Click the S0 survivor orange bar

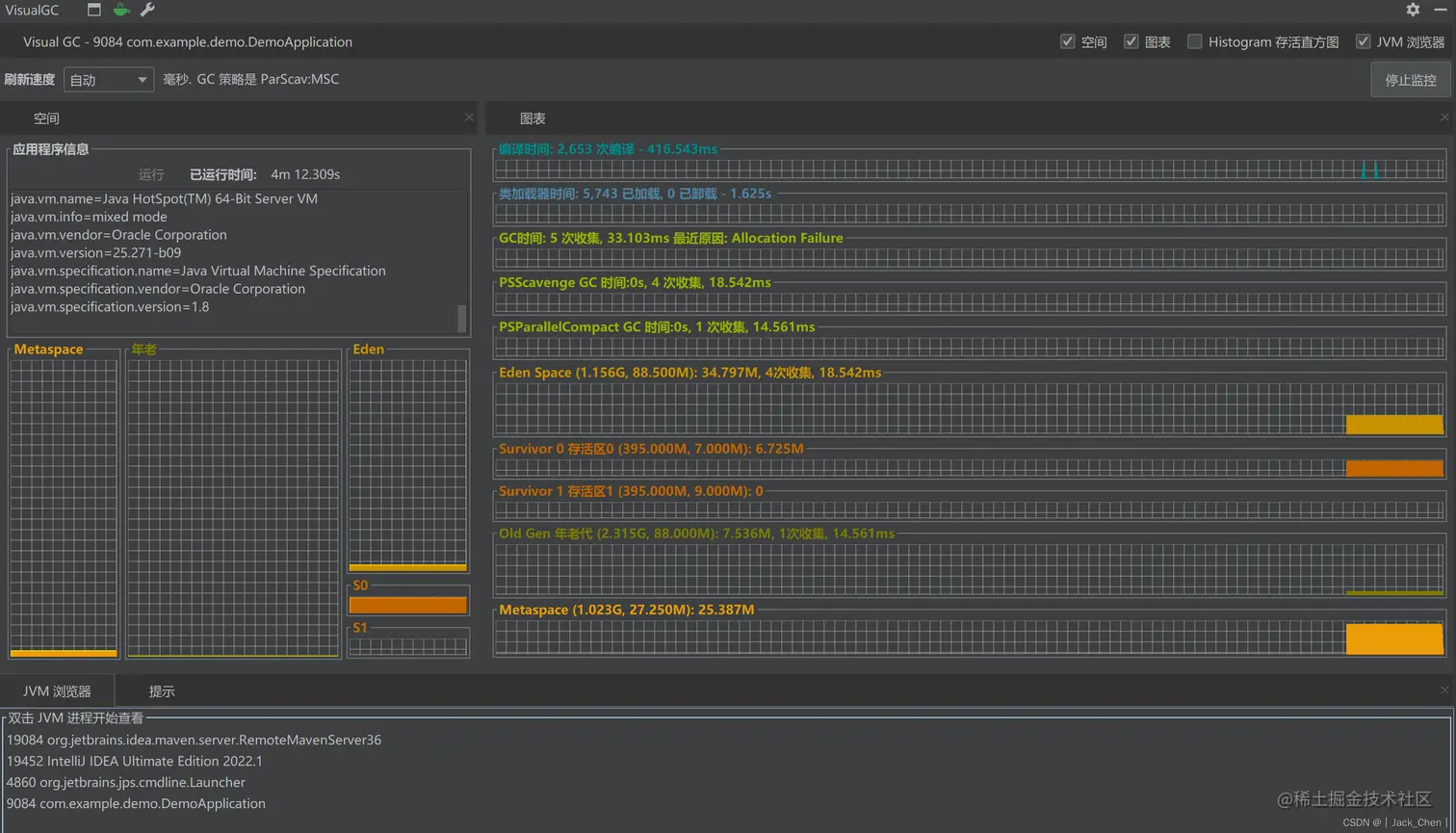point(408,606)
